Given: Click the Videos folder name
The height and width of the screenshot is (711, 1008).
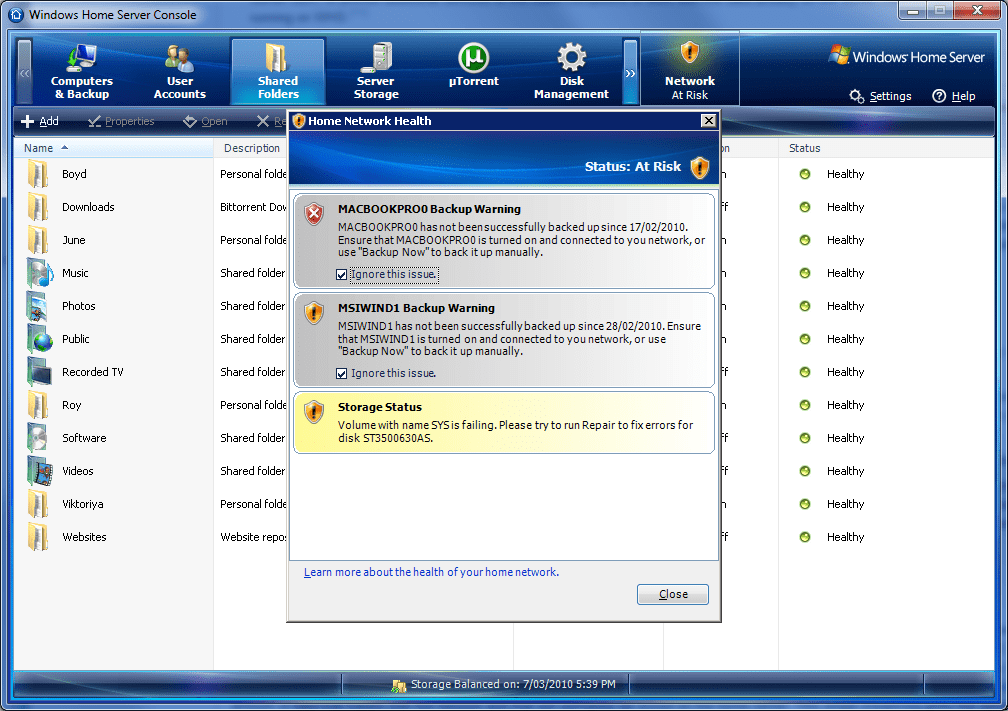Looking at the screenshot, I should click(78, 471).
